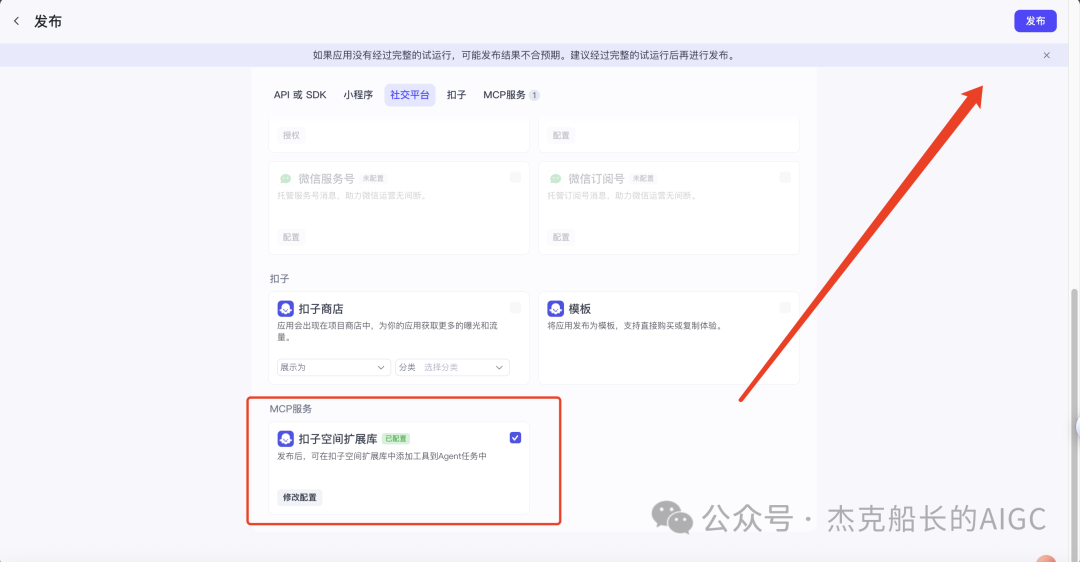Tick the 微信订阅号 checkbox
Image resolution: width=1080 pixels, height=562 pixels.
(x=785, y=178)
